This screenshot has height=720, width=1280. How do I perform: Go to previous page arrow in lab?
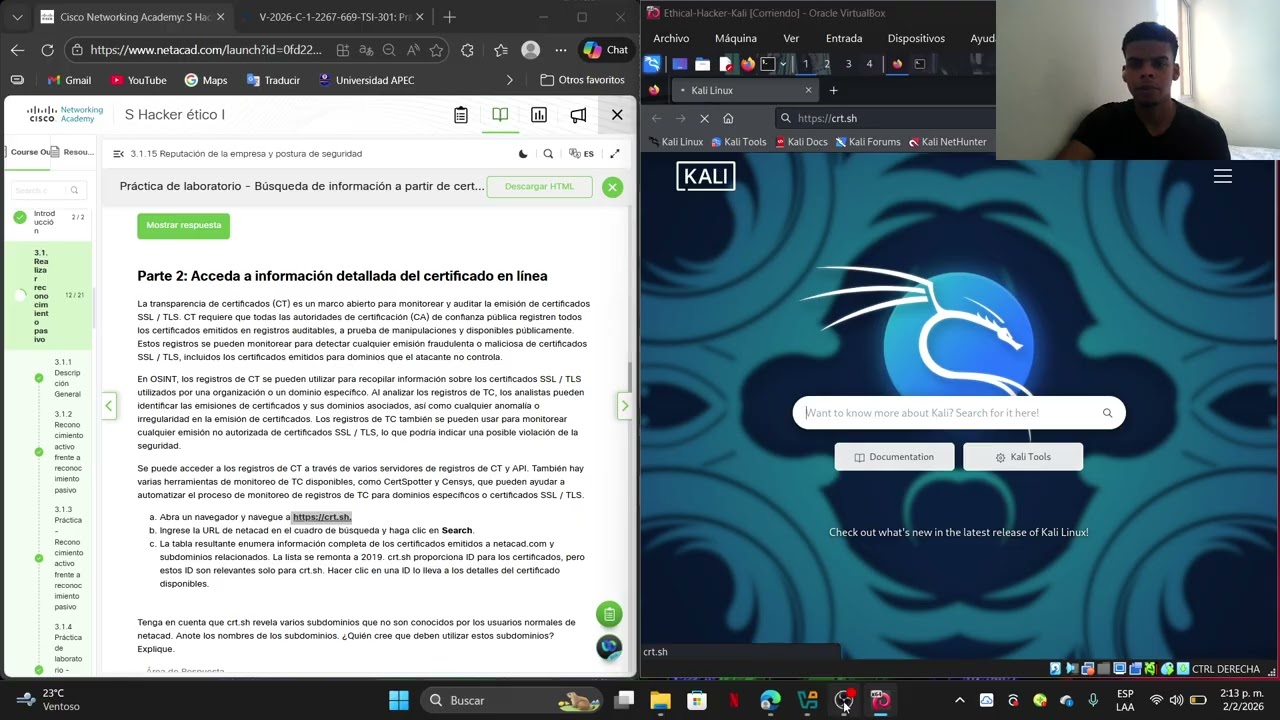109,406
